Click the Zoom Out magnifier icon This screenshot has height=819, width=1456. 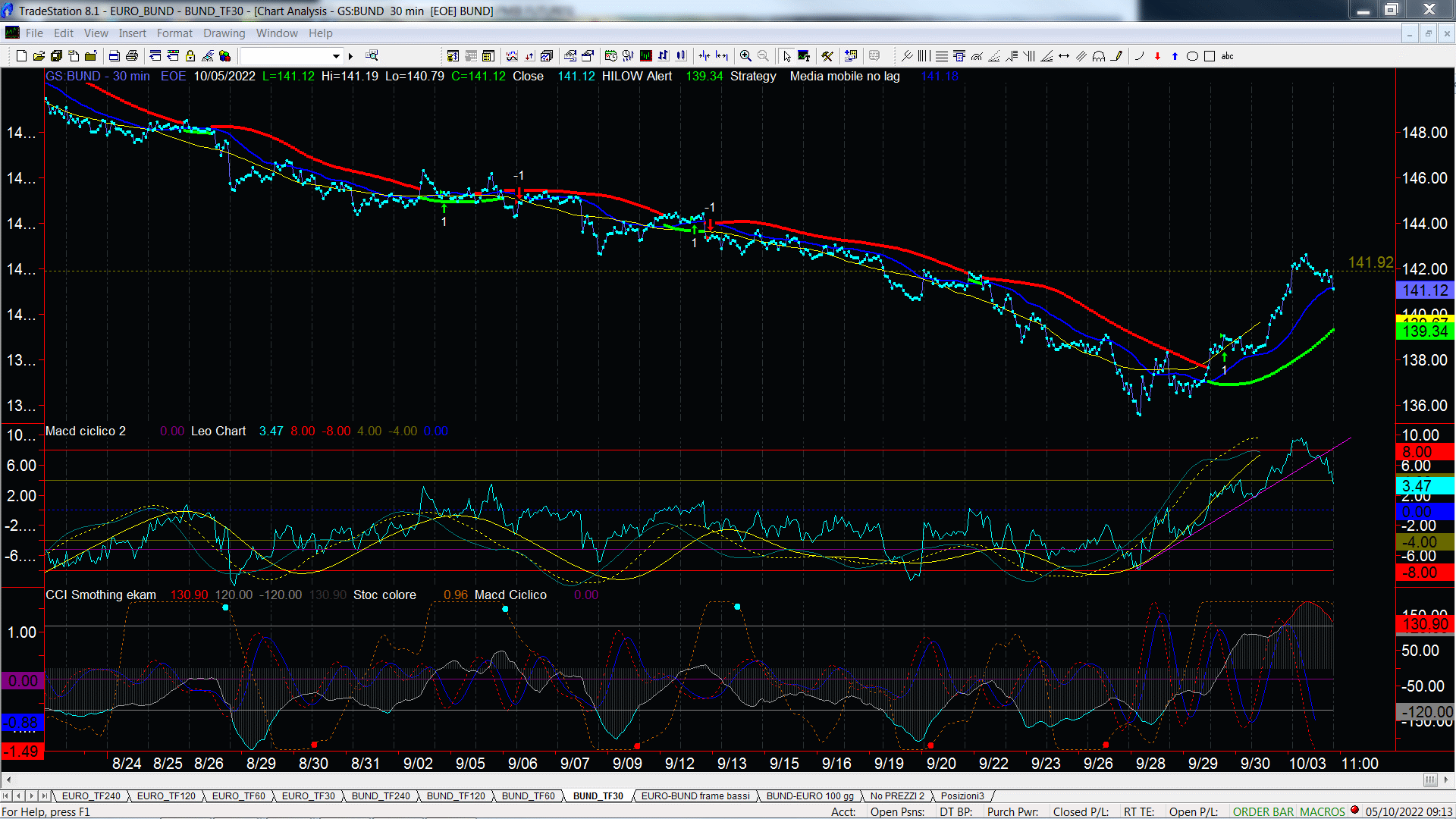(x=763, y=56)
